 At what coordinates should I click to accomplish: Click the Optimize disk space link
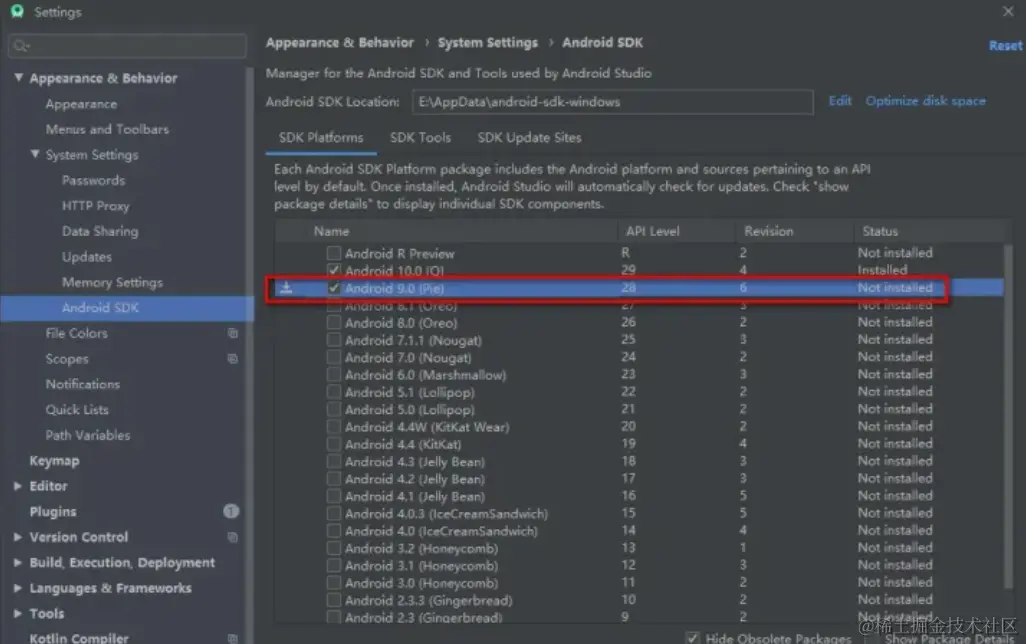point(925,101)
